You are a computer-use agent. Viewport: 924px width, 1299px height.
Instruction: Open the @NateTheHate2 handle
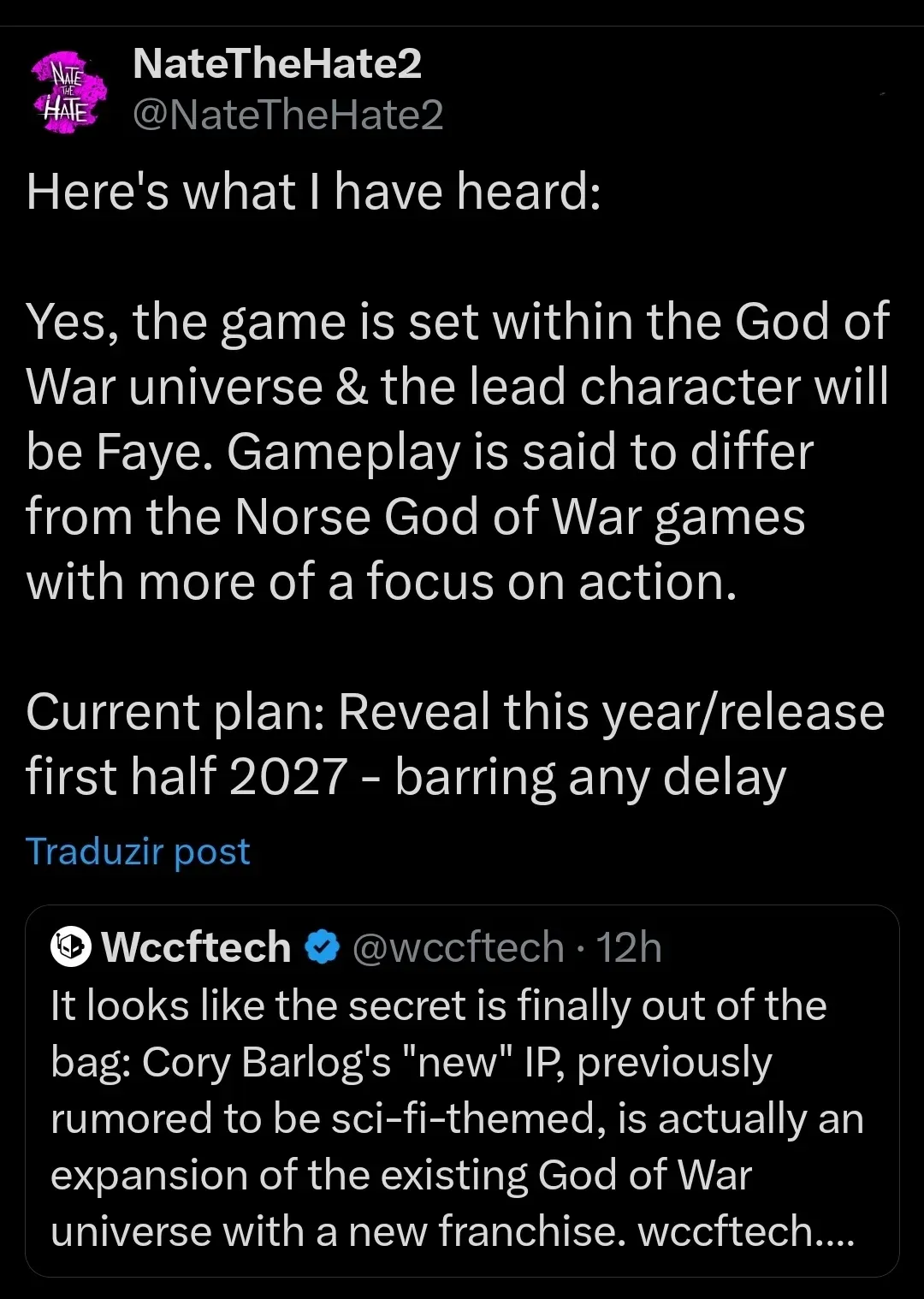pyautogui.click(x=288, y=115)
